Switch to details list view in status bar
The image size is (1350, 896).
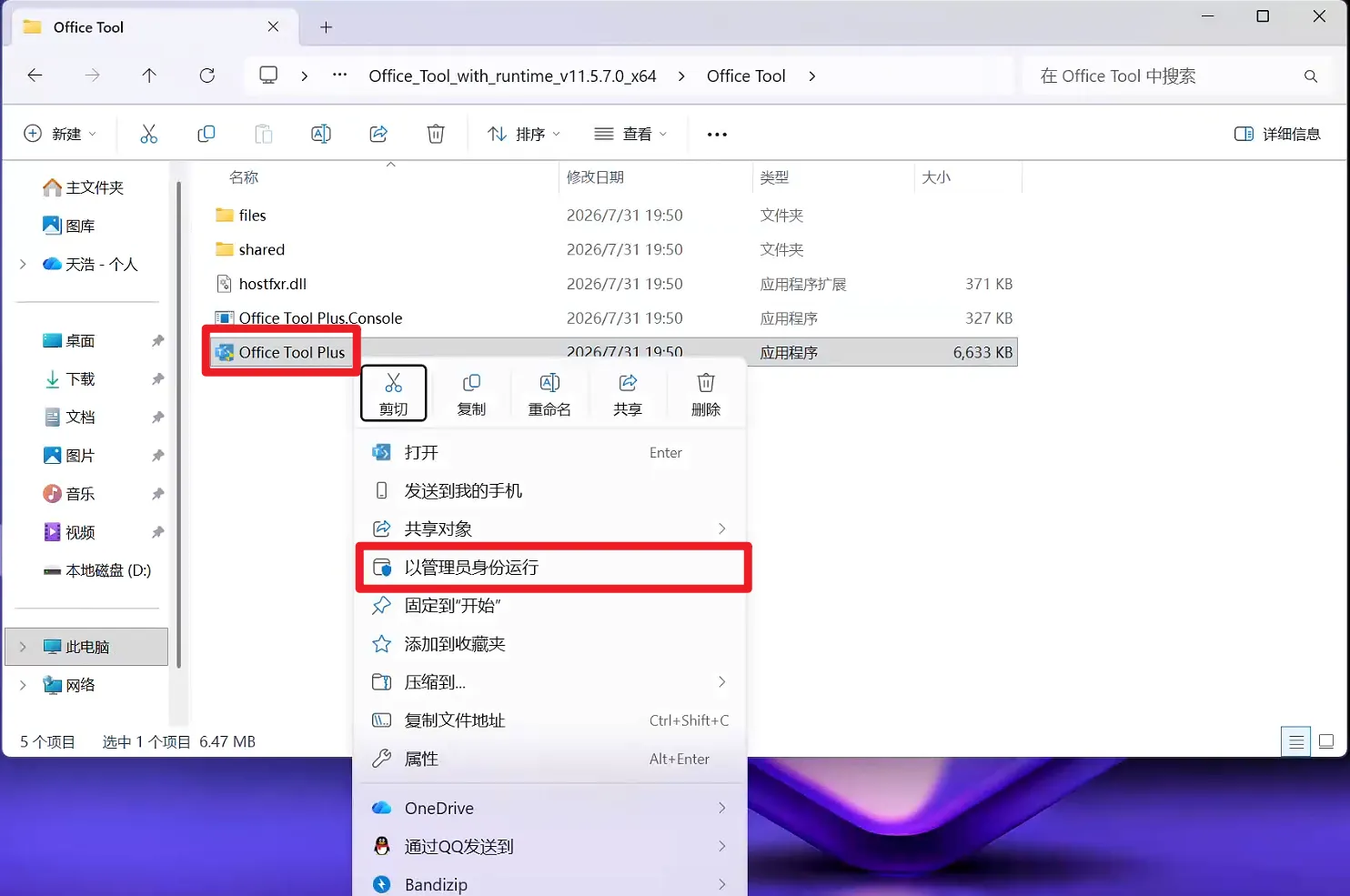tap(1296, 741)
